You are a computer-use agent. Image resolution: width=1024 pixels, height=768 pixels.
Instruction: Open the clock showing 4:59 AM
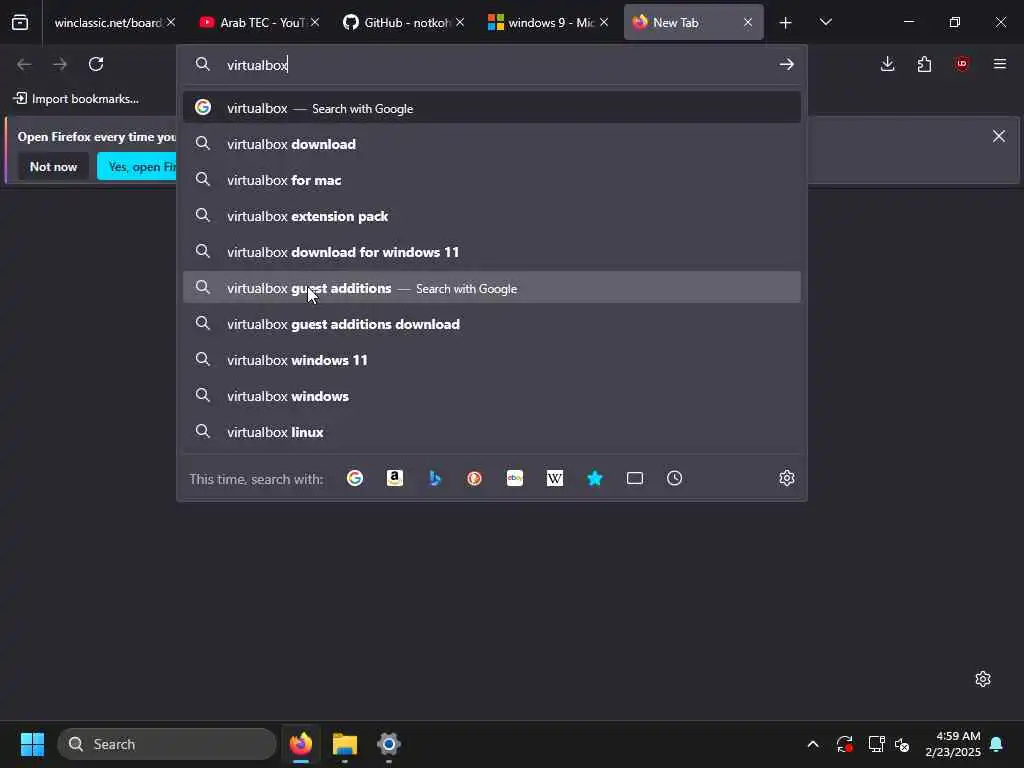tap(952, 744)
